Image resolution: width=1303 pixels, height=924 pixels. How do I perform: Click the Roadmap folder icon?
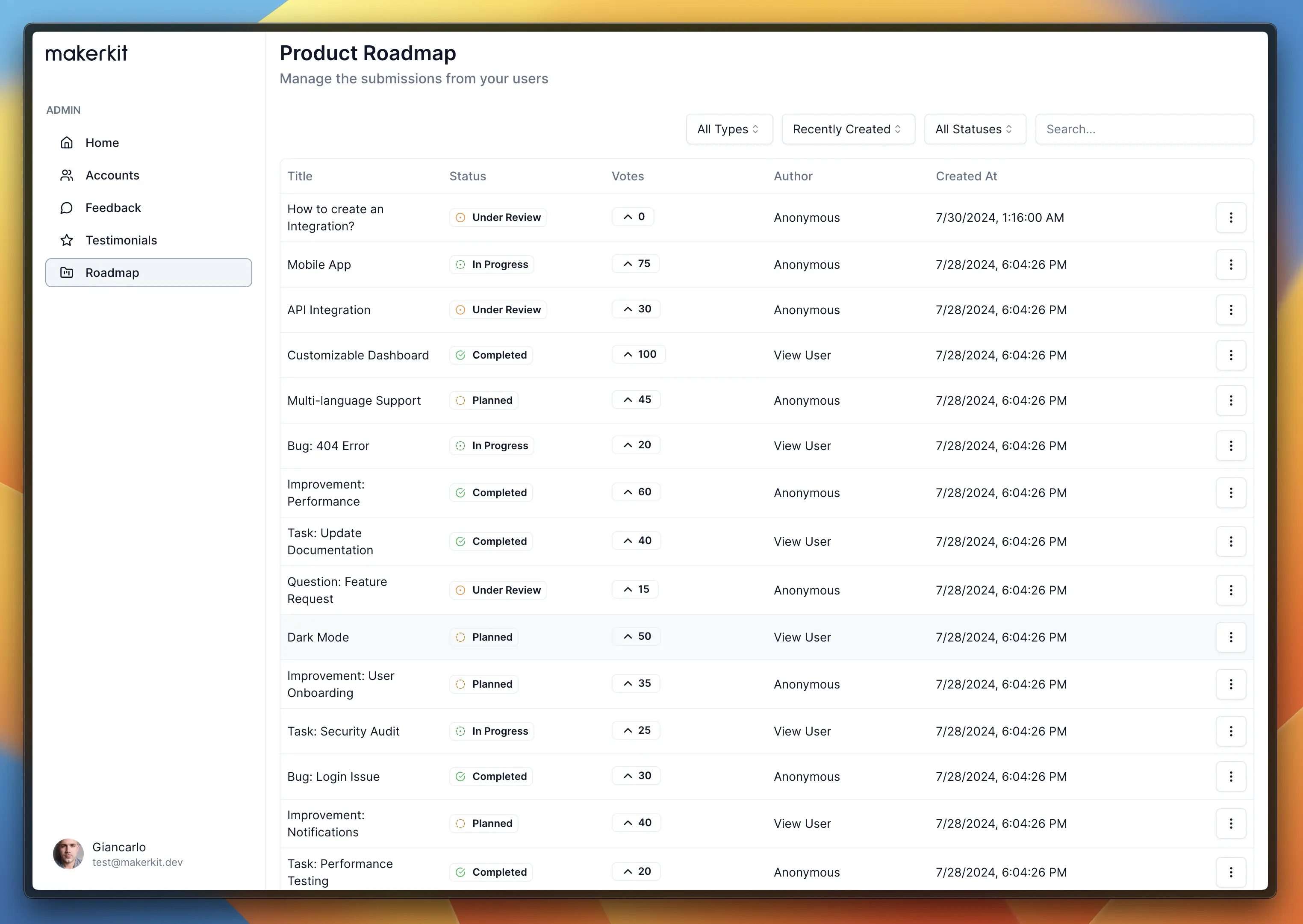click(67, 273)
